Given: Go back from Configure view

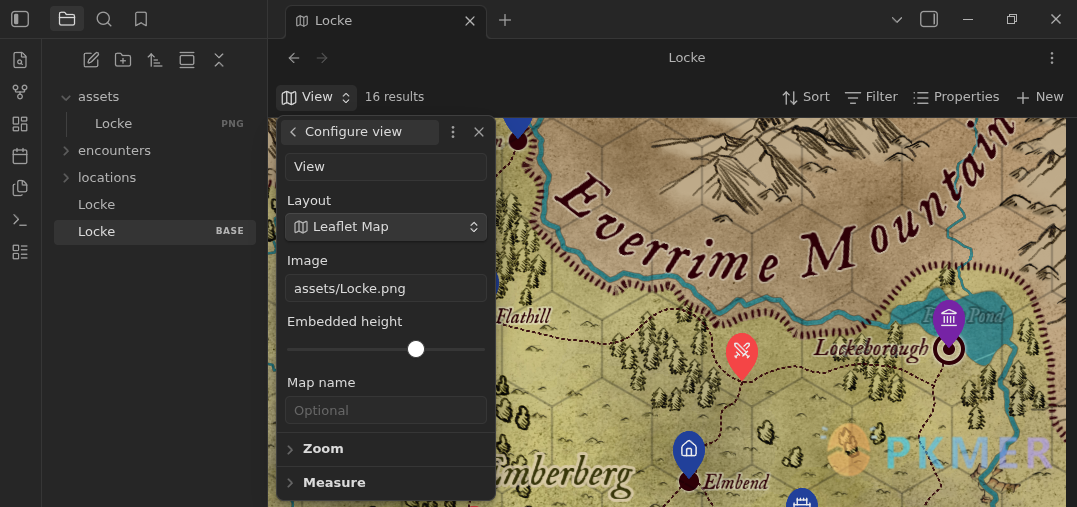Looking at the screenshot, I should point(293,132).
